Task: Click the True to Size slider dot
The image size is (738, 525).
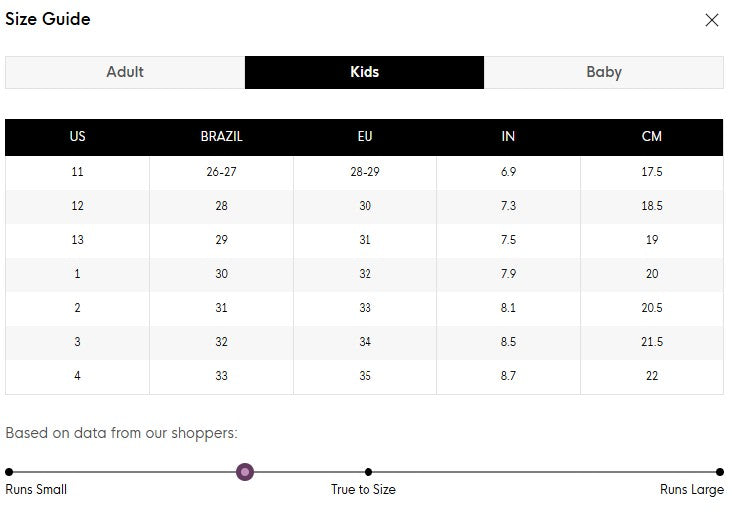Action: [368, 472]
